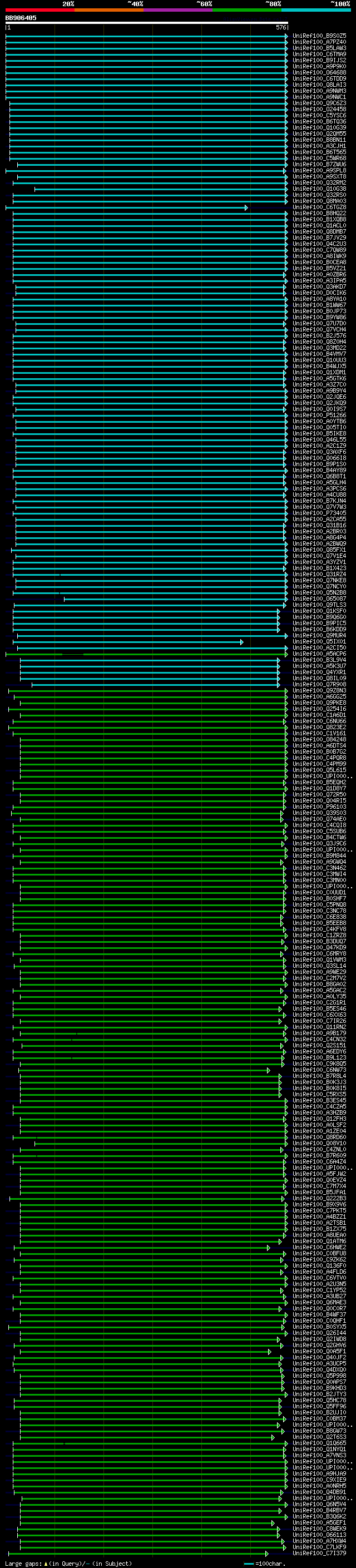
Task: Click the purple ~60% identity legend segment
Action: click(179, 10)
